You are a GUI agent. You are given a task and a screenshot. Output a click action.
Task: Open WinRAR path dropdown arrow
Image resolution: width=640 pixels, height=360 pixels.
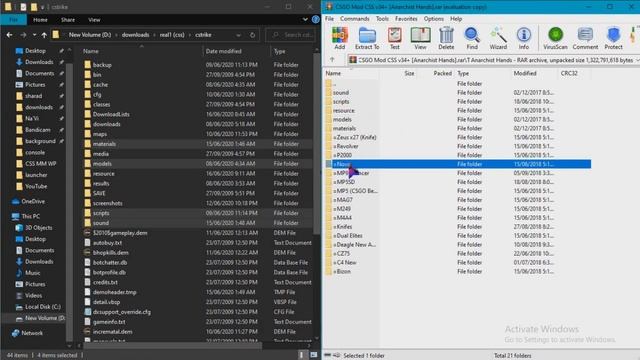pos(637,60)
